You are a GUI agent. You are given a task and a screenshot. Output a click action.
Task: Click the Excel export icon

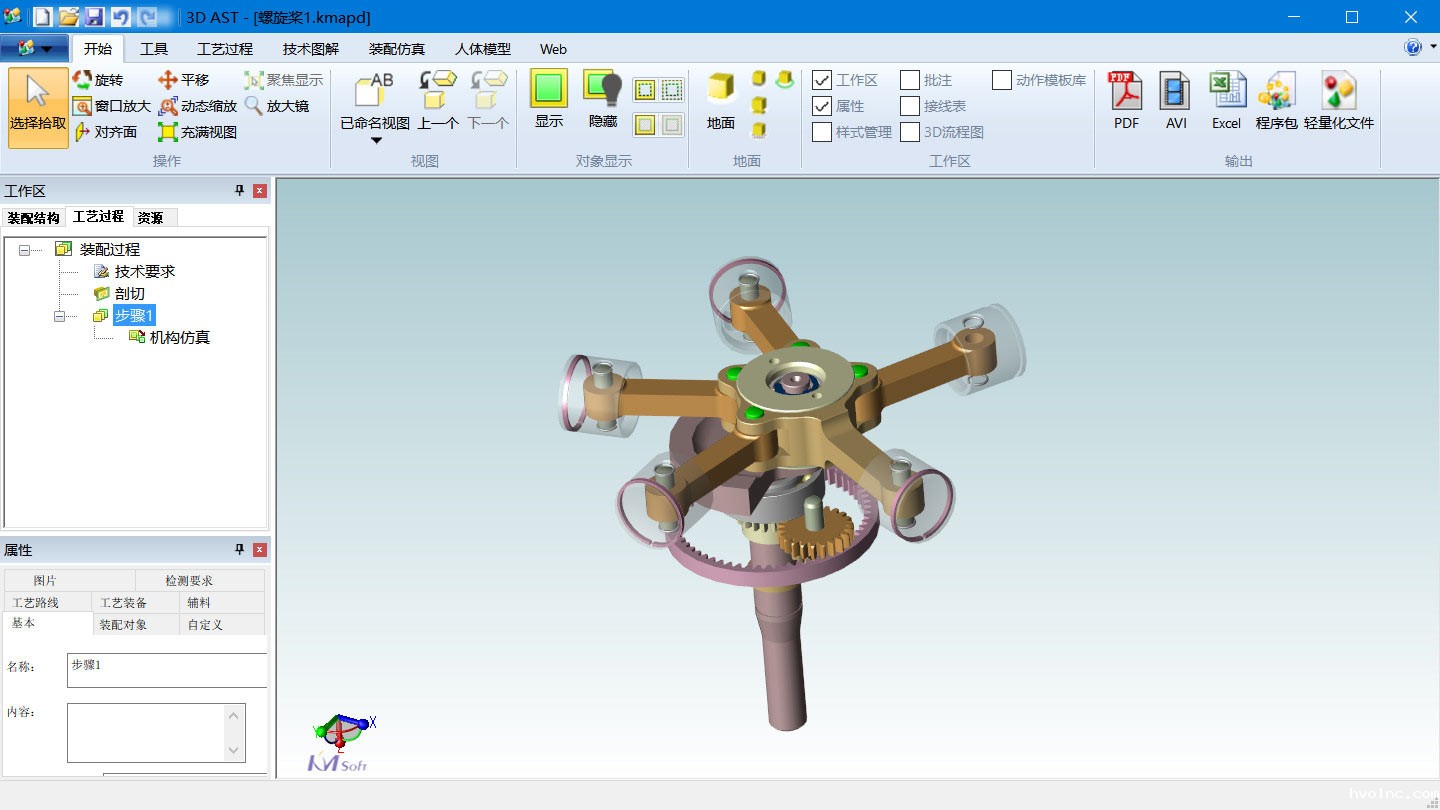click(1226, 100)
